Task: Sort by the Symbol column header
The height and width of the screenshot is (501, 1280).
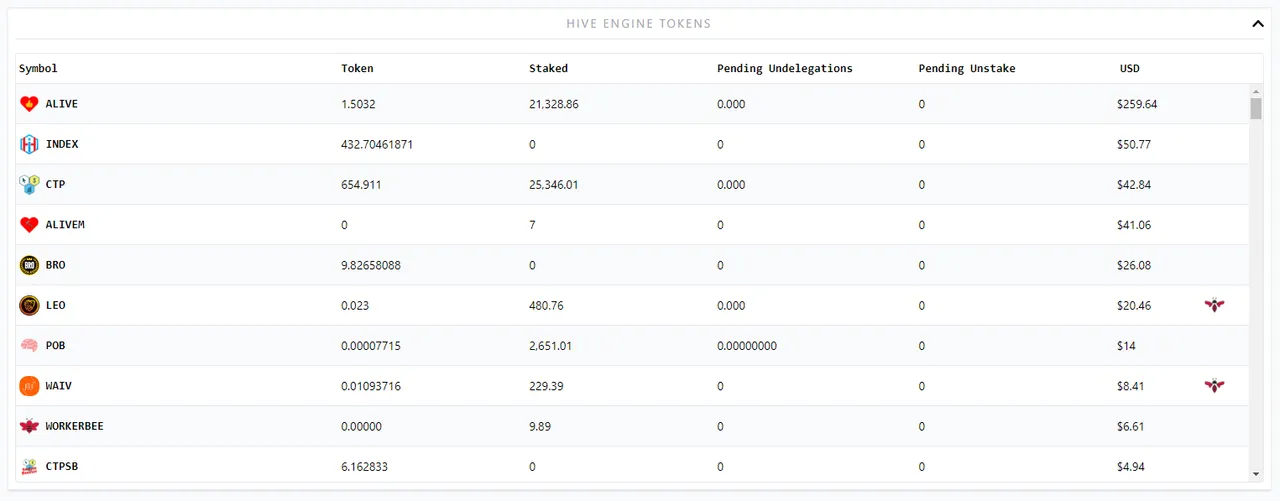Action: click(38, 69)
